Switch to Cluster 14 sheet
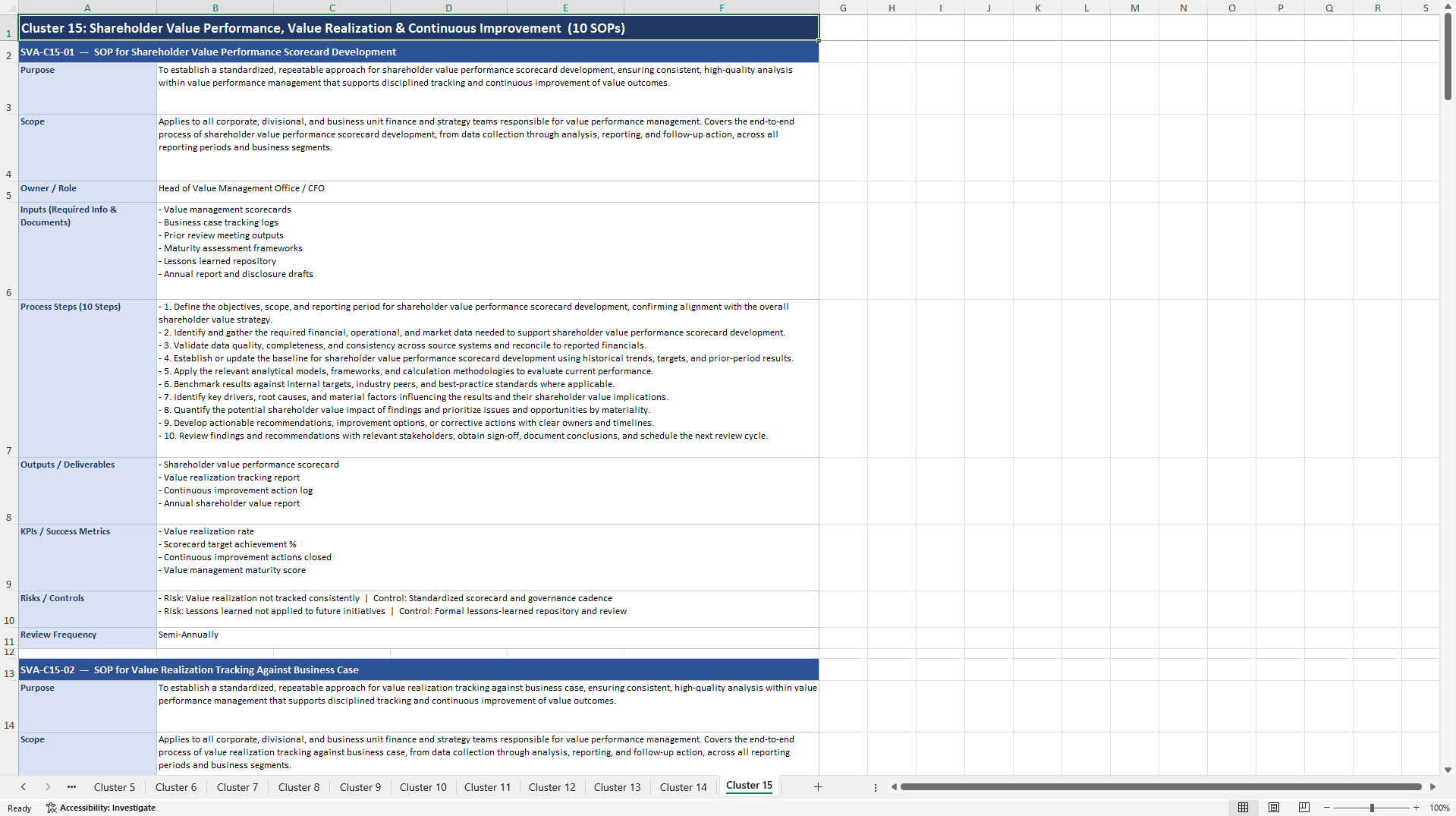 [684, 787]
